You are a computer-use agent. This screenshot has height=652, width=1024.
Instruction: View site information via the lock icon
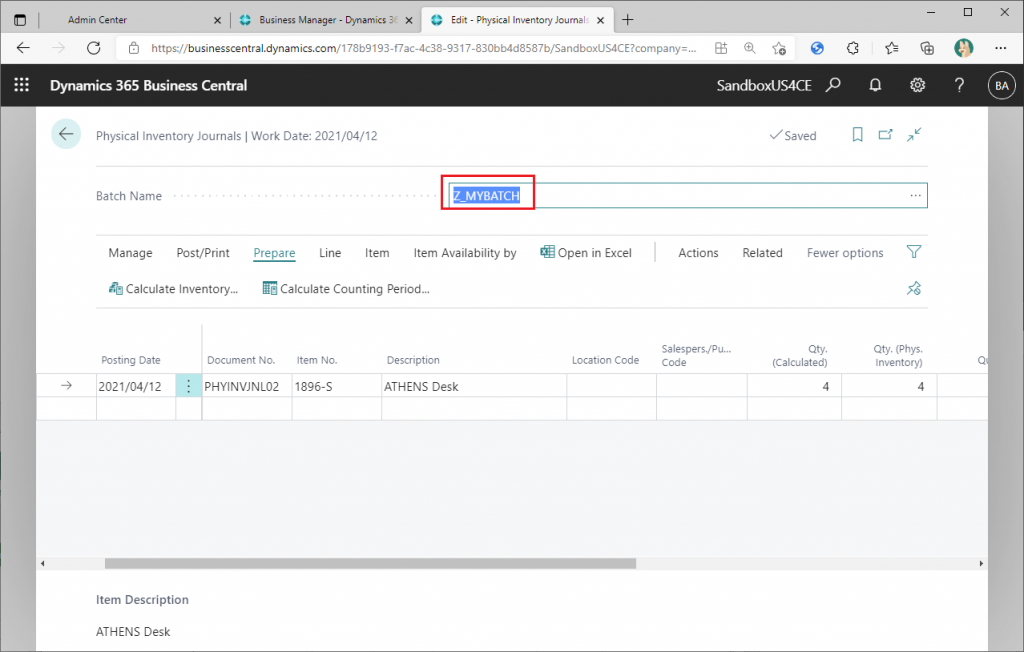coord(134,48)
